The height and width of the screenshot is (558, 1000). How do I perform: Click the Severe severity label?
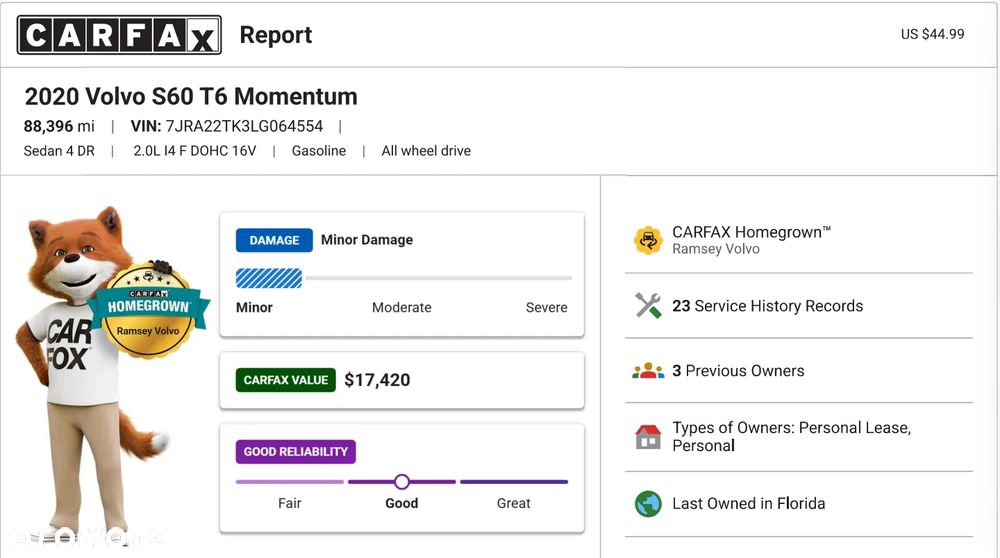click(x=547, y=307)
